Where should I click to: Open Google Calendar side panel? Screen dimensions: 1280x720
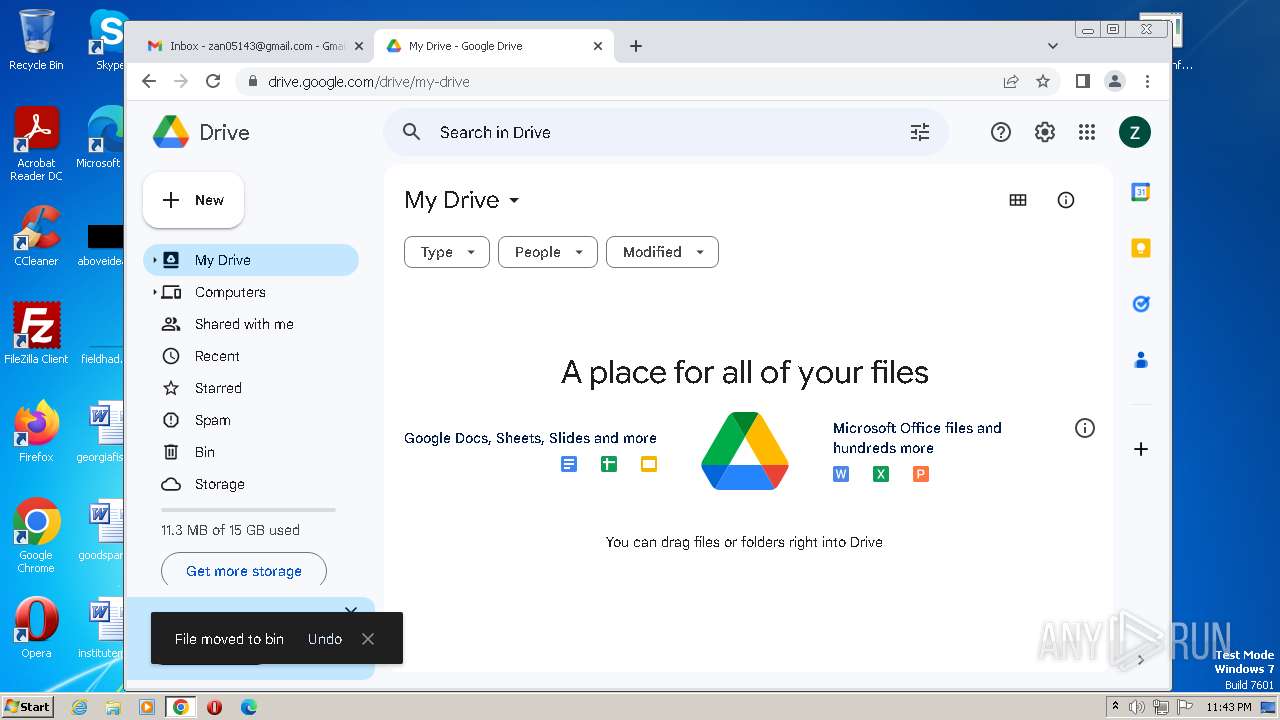click(1141, 192)
